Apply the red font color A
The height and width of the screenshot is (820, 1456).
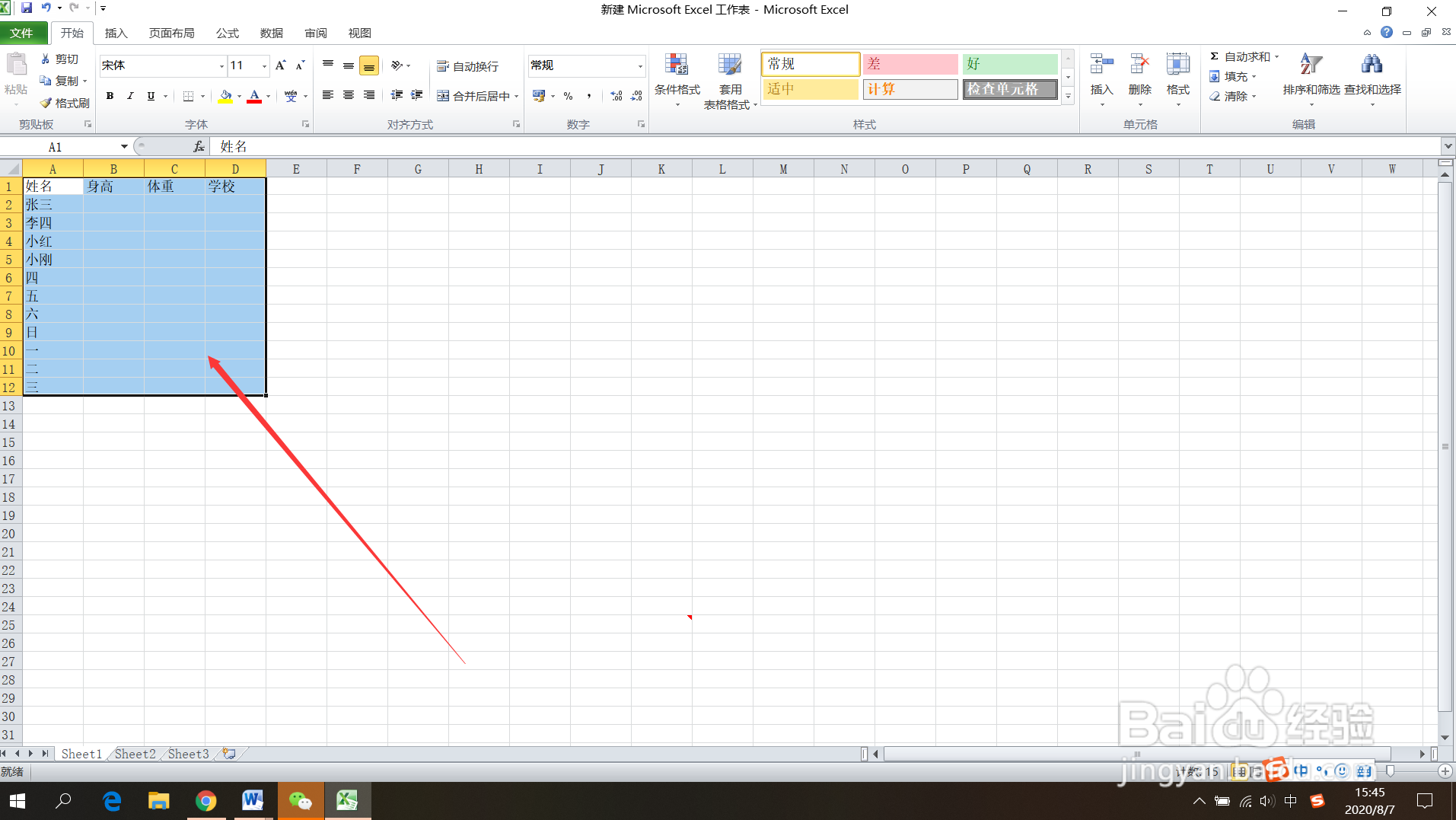[254, 96]
